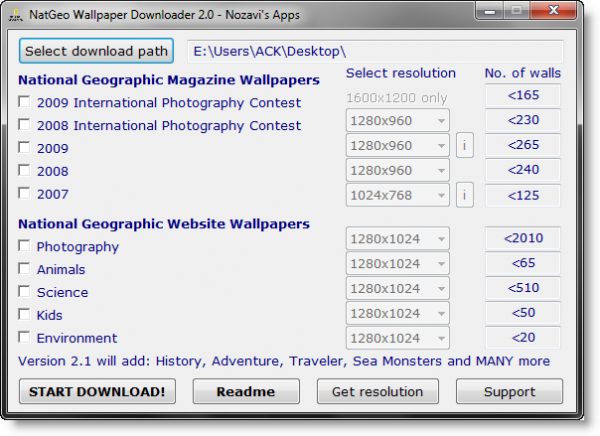Click the <240 wall count box
The image size is (600, 436).
[523, 170]
